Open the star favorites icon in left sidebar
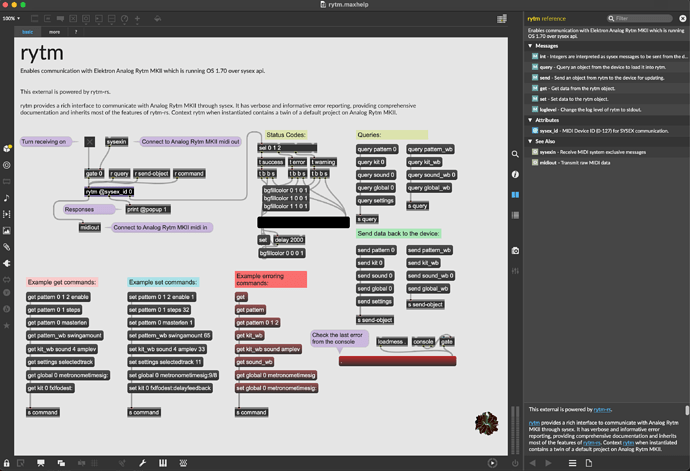Viewport: 690px width, 471px height. (7, 325)
